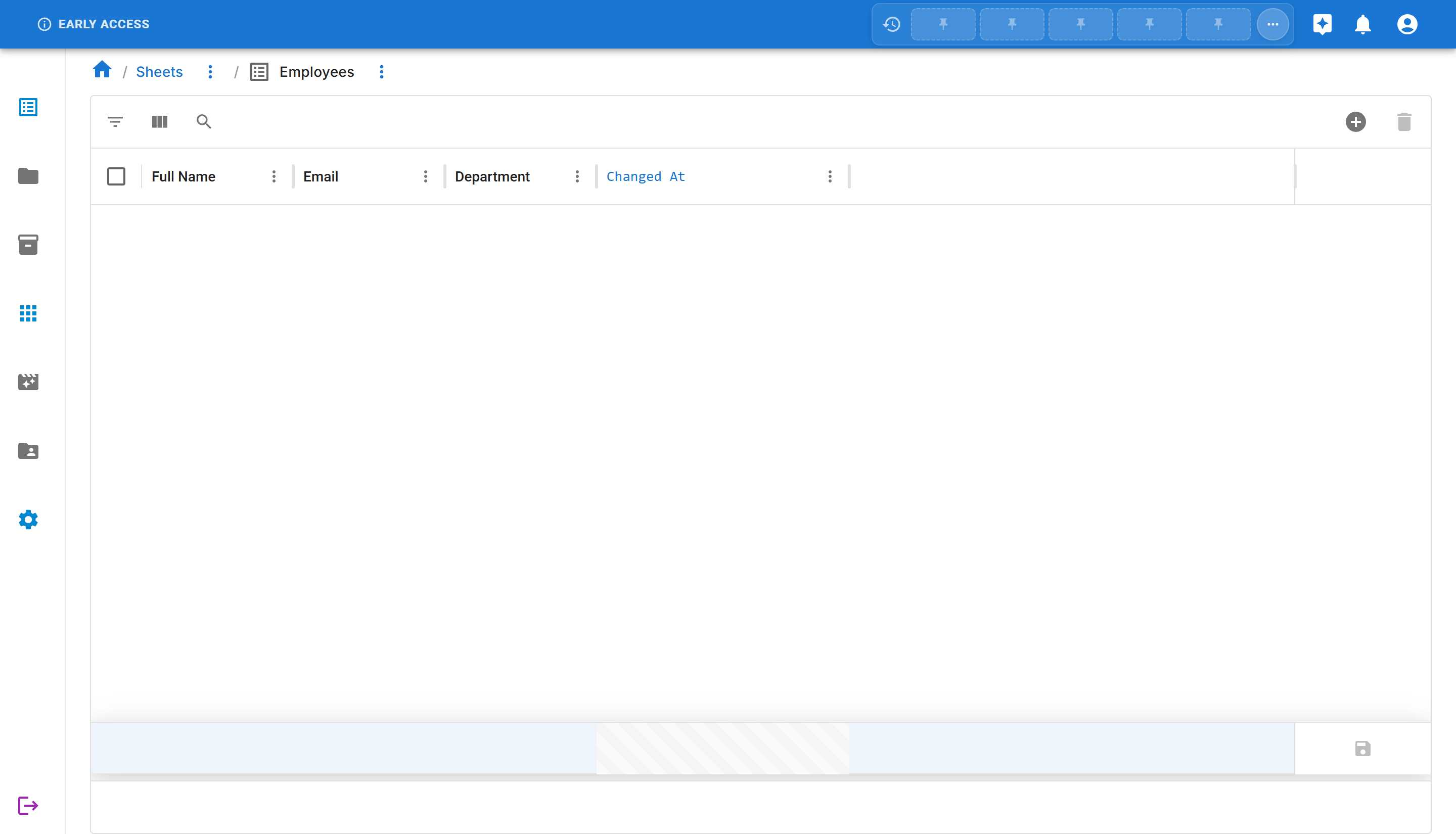Screen dimensions: 1456x834
Task: Open the AI sparkle assistant icon
Action: pyautogui.click(x=1322, y=24)
